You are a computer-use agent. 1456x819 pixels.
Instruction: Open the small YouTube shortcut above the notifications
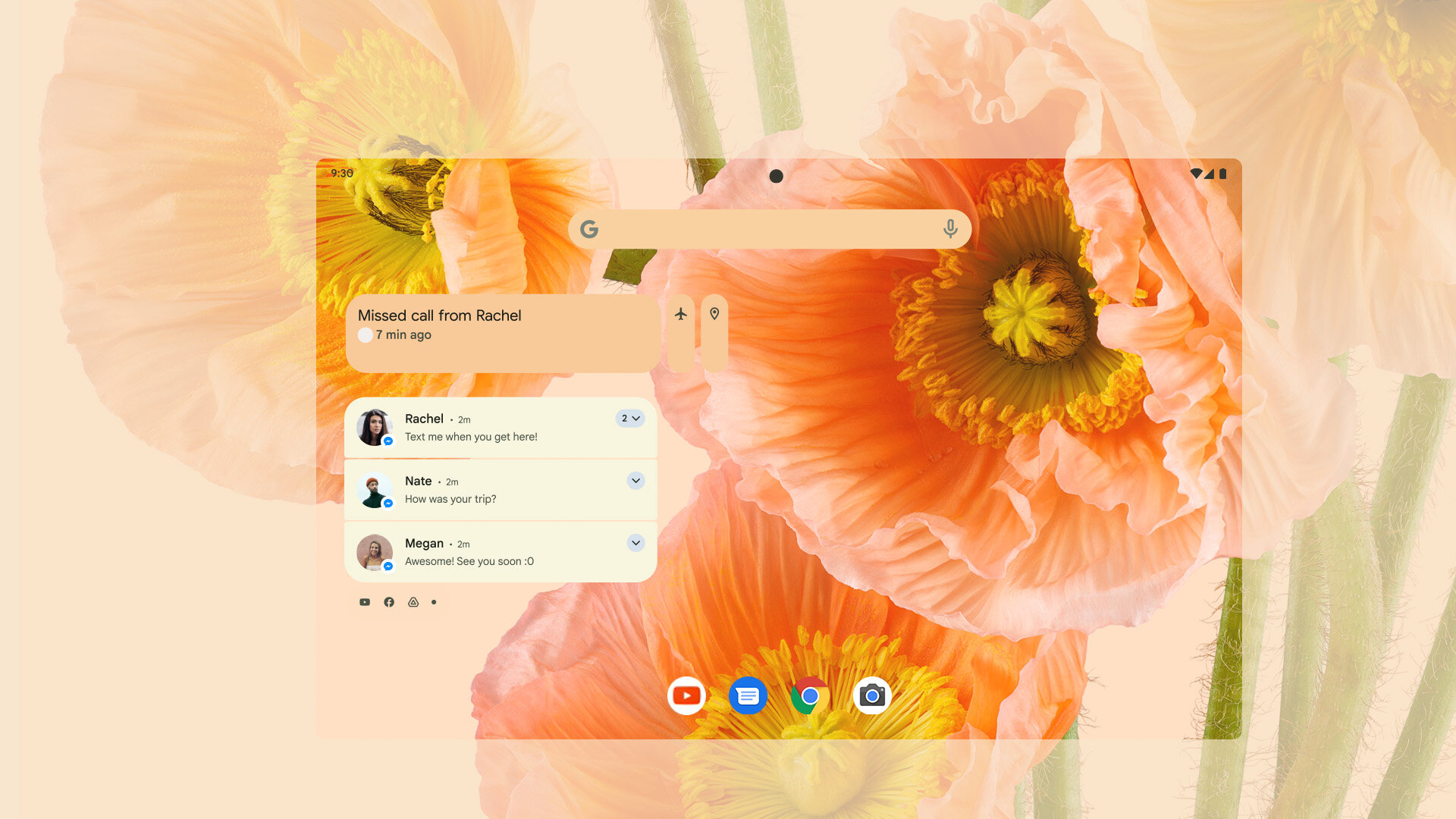365,601
